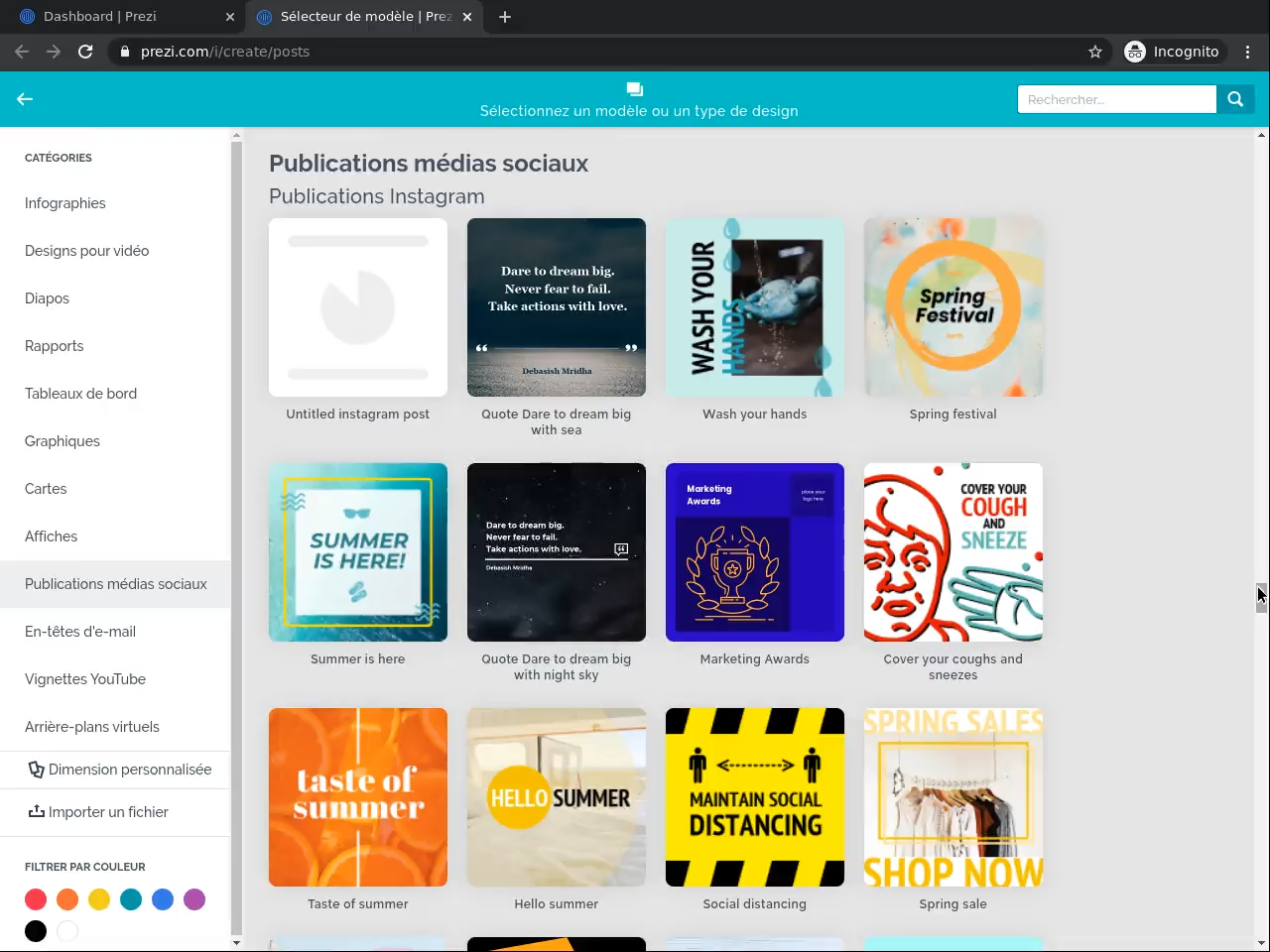Filter templates by blue color
The width and height of the screenshot is (1270, 952).
point(163,899)
